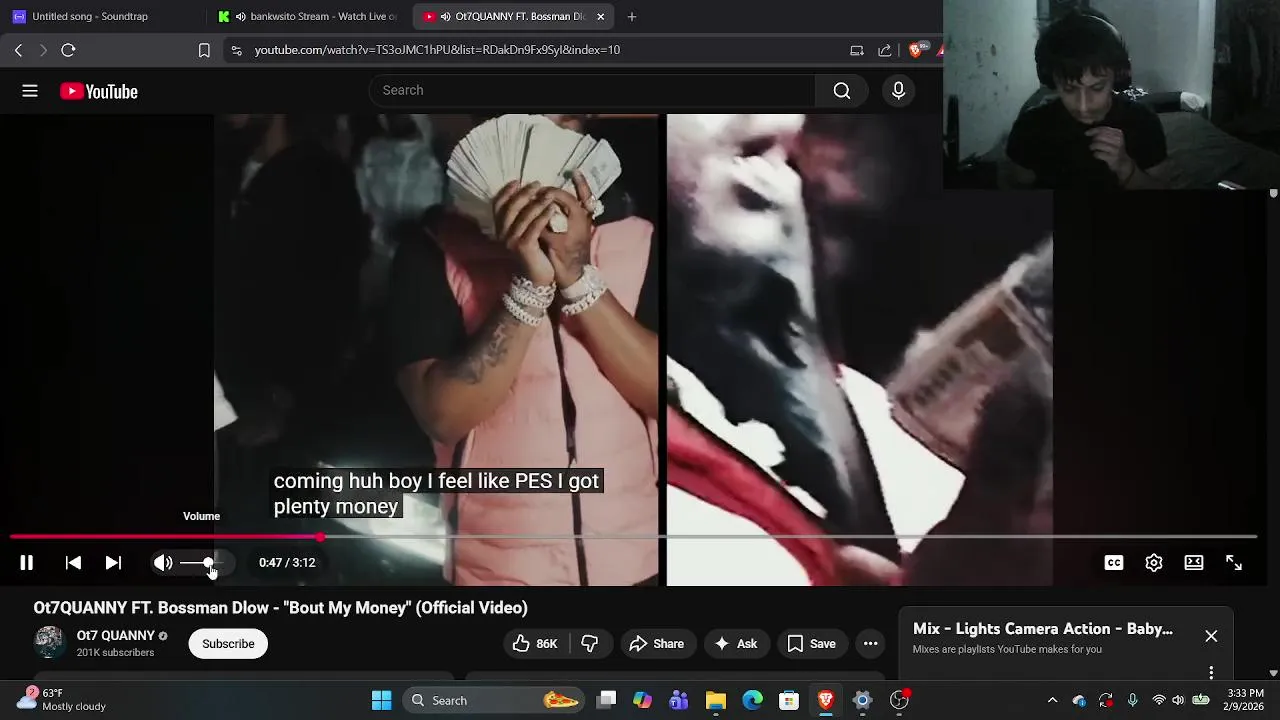Screen dimensions: 1280x720
Task: Pause the video with the pause button
Action: coord(27,563)
